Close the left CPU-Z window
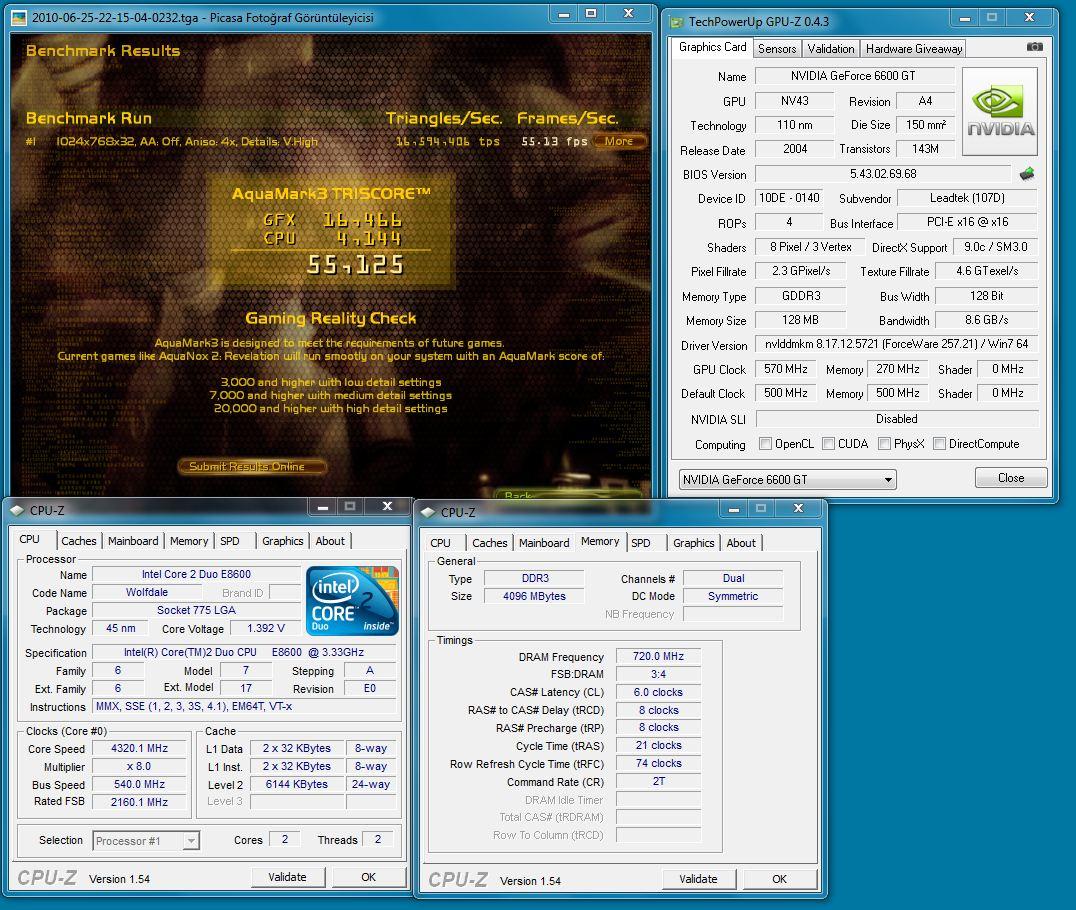 387,506
